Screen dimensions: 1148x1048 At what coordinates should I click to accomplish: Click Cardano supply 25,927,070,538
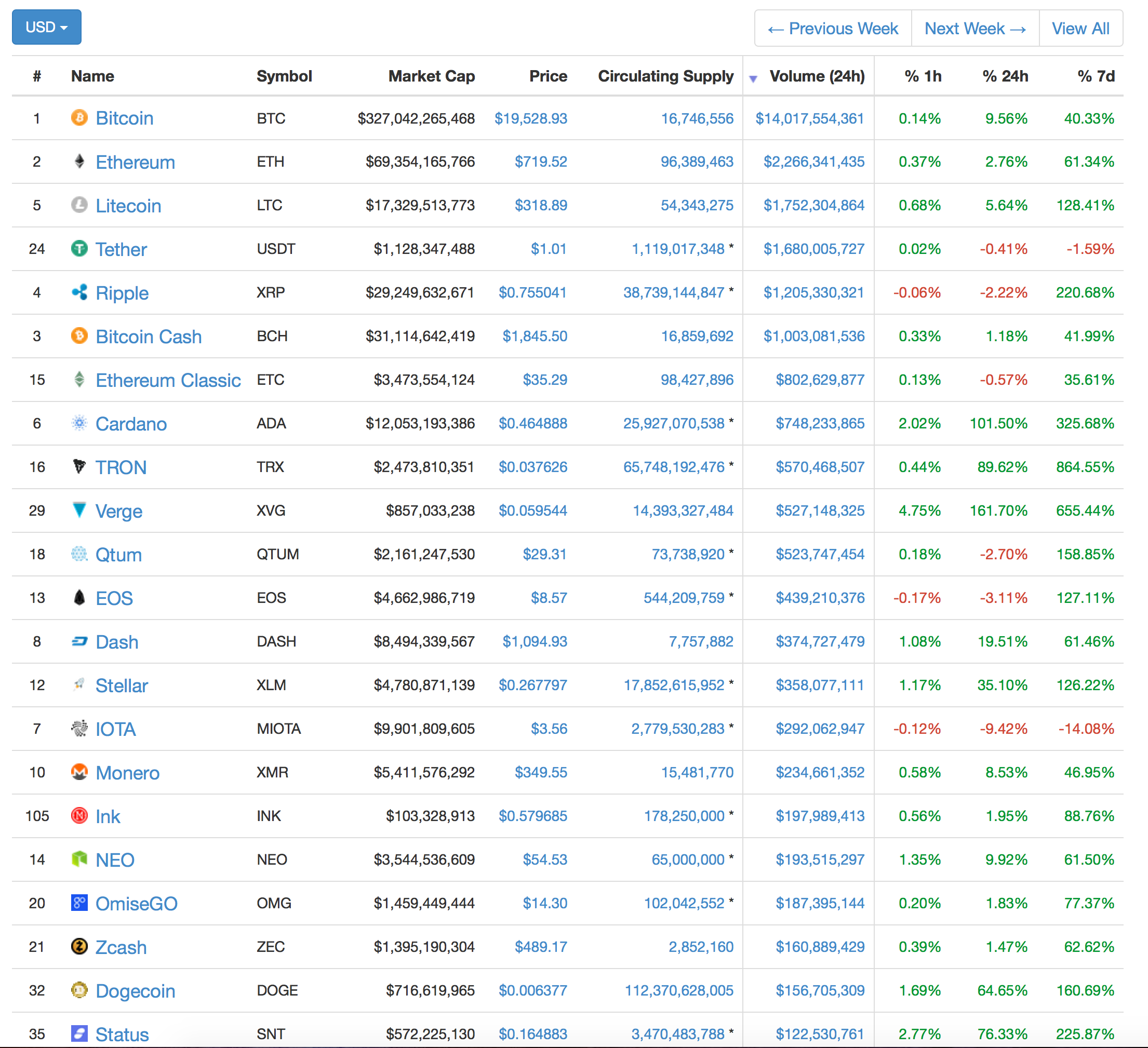(674, 423)
